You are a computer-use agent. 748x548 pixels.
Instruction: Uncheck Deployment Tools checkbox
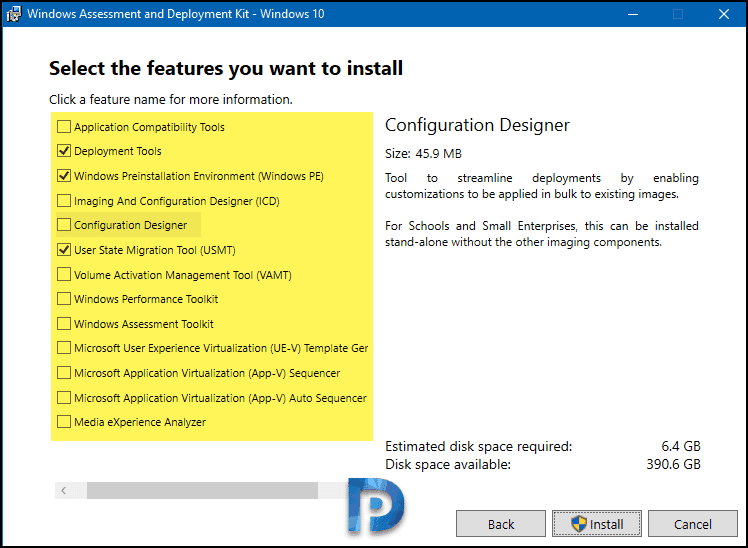pos(63,151)
